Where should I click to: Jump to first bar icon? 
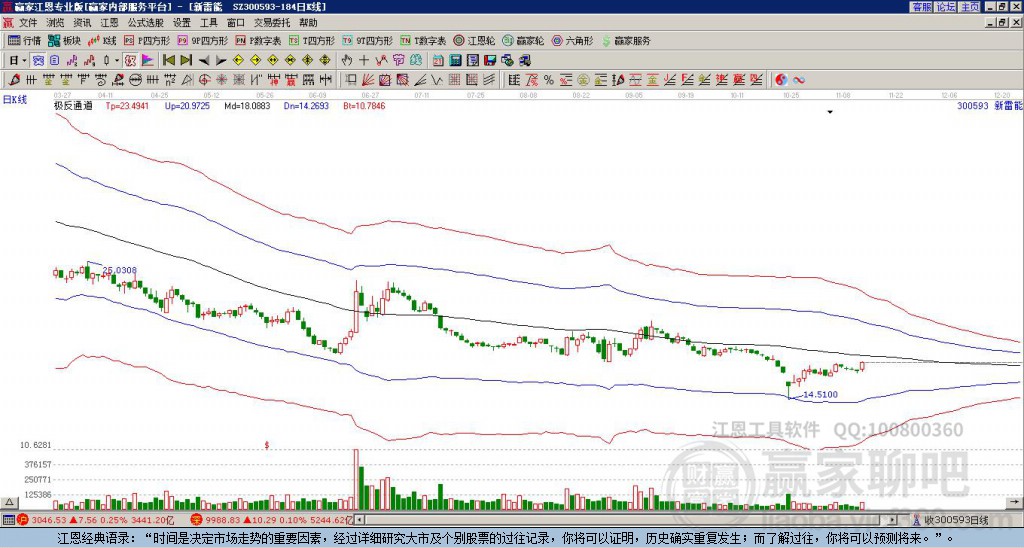168,60
